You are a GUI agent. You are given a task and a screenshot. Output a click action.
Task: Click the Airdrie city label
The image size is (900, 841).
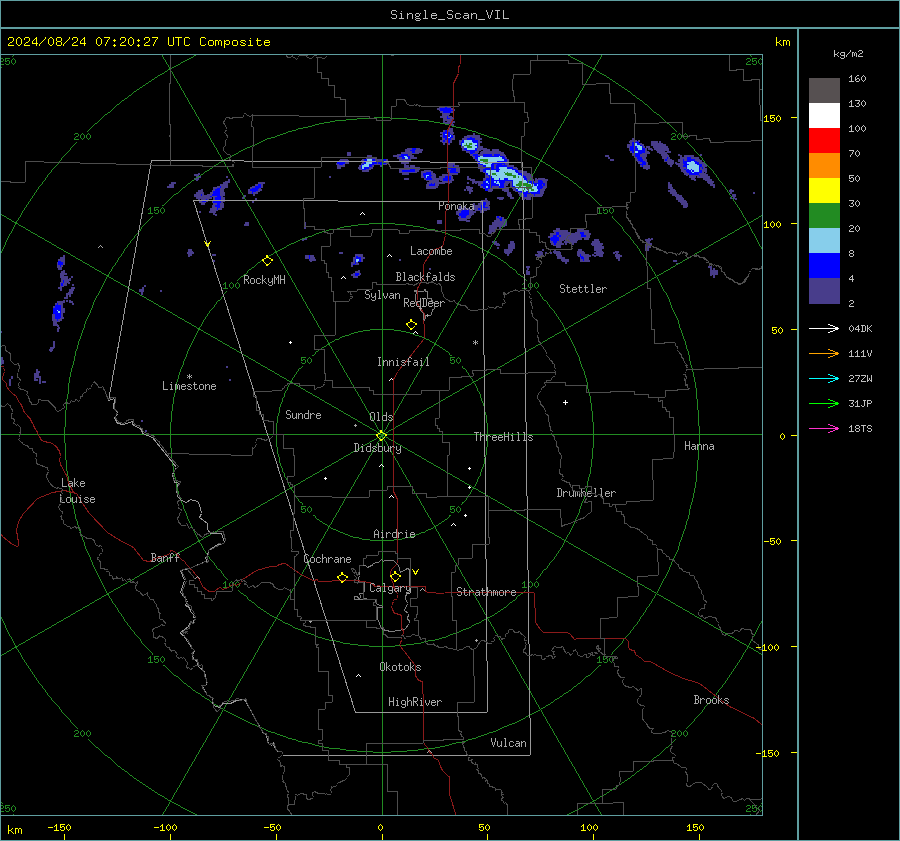(x=394, y=534)
